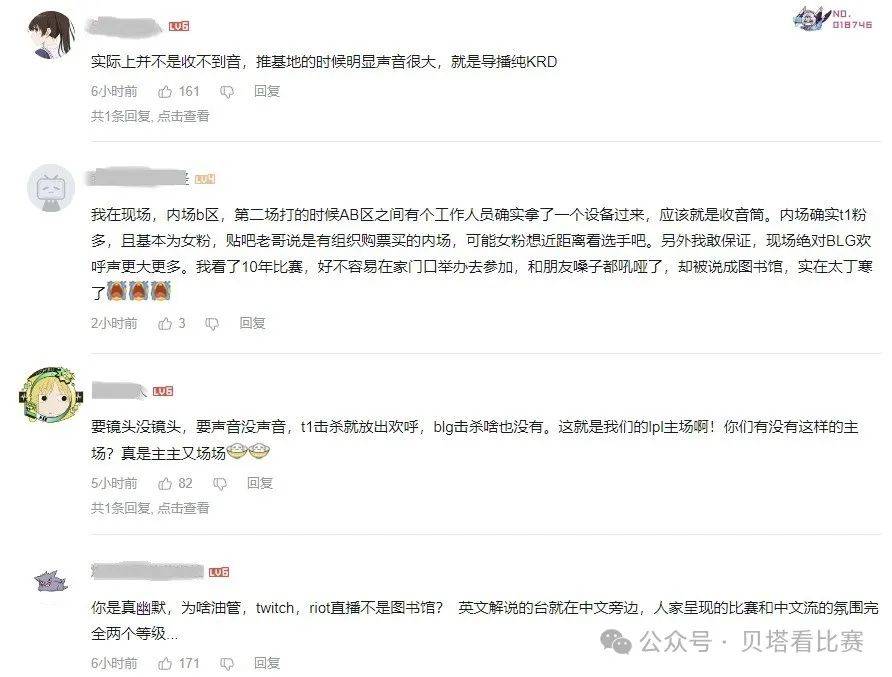Like the comment with 171 likes
892x677 pixels.
tap(165, 663)
